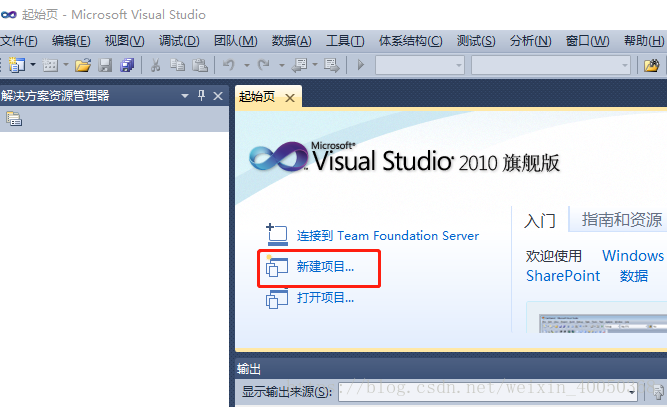The image size is (667, 407).
Task: Open the Debug menu 调试(D)
Action: click(179, 41)
